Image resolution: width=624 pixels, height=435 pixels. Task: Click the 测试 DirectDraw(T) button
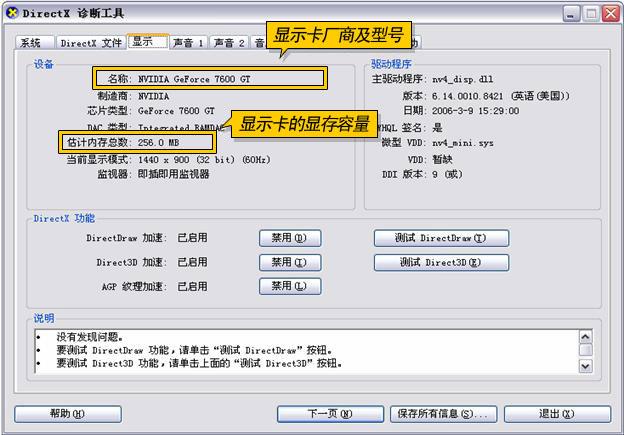click(441, 238)
